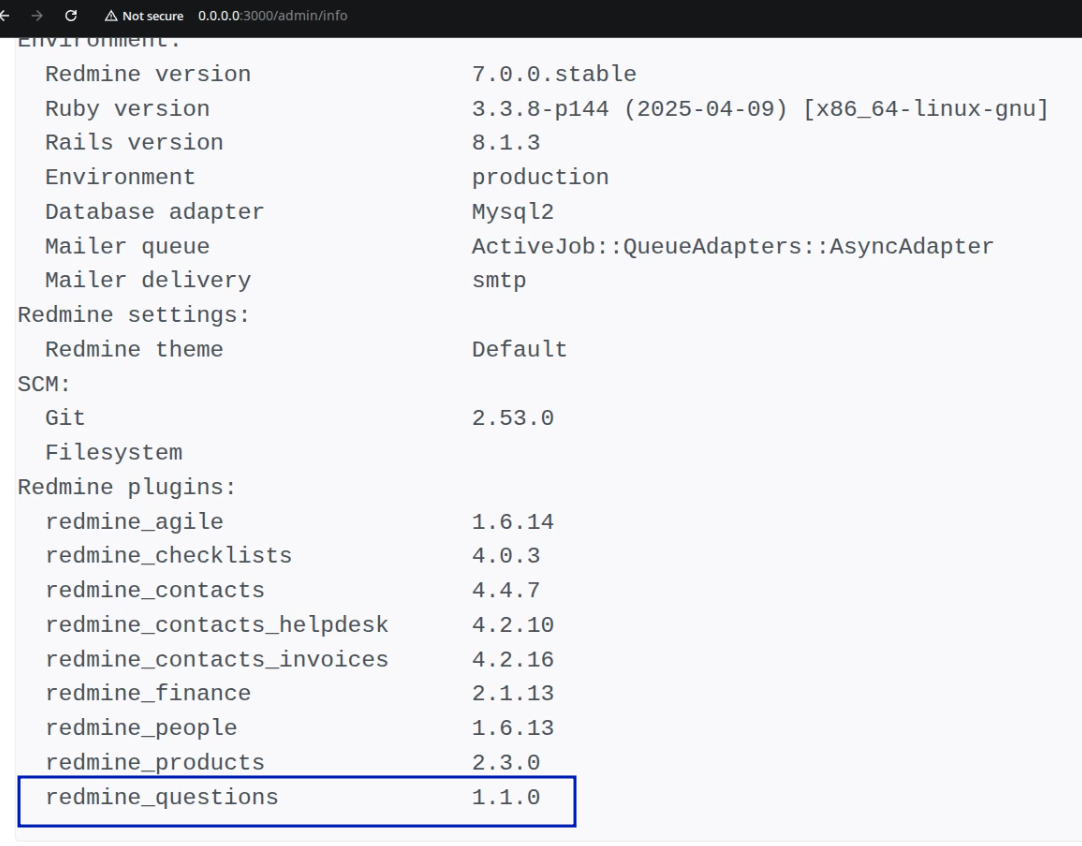Viewport: 1082px width, 846px height.
Task: Click the Filesystem SCM entry
Action: point(113,453)
